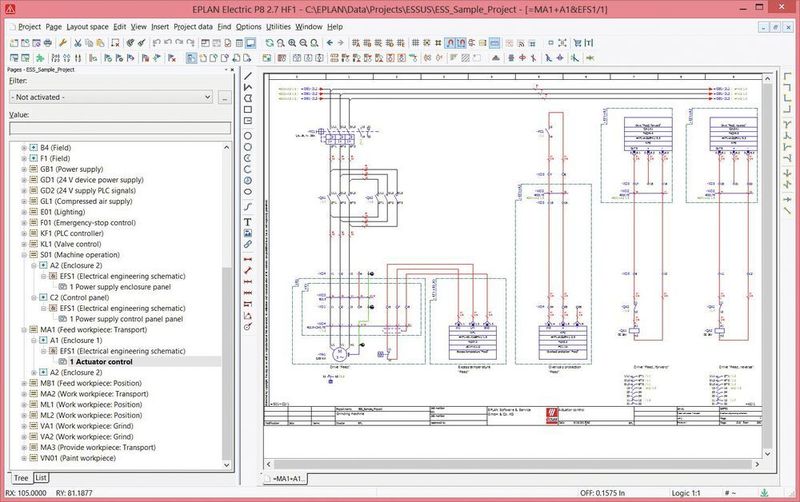This screenshot has width=800, height=502.
Task: Open the Utilities menu
Action: [x=278, y=27]
